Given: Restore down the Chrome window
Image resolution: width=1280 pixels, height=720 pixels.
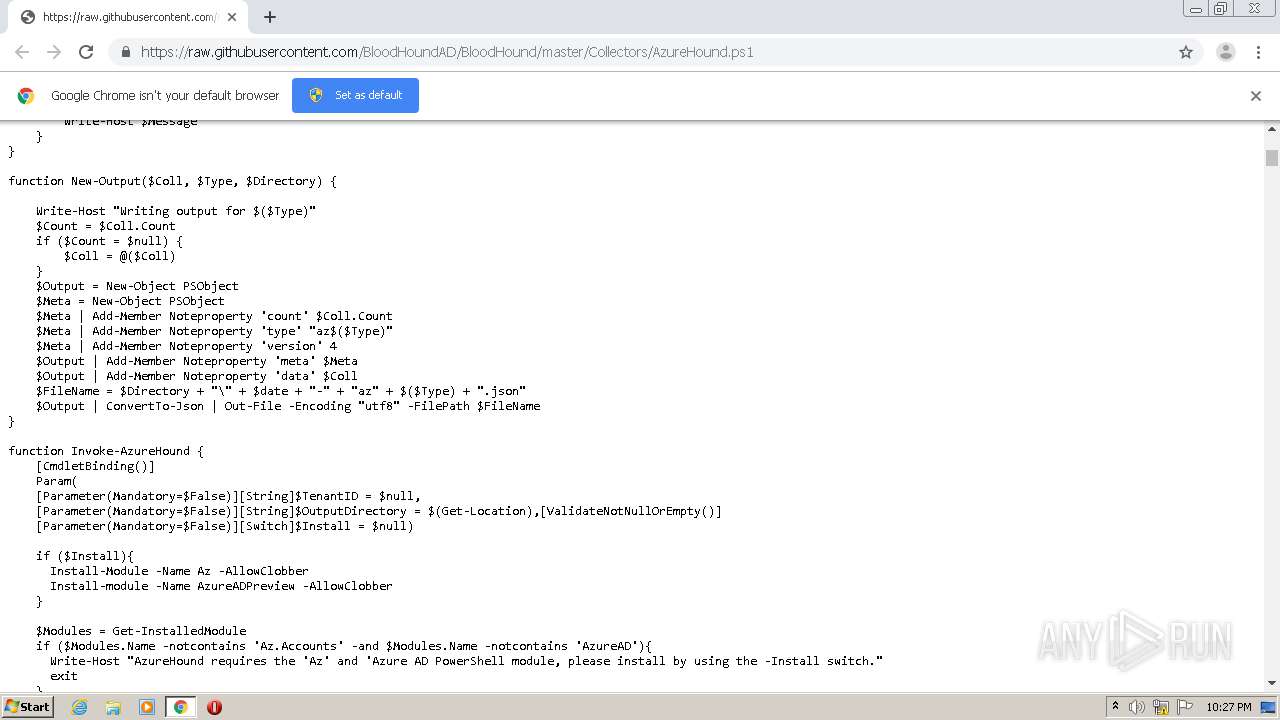Looking at the screenshot, I should [1221, 9].
